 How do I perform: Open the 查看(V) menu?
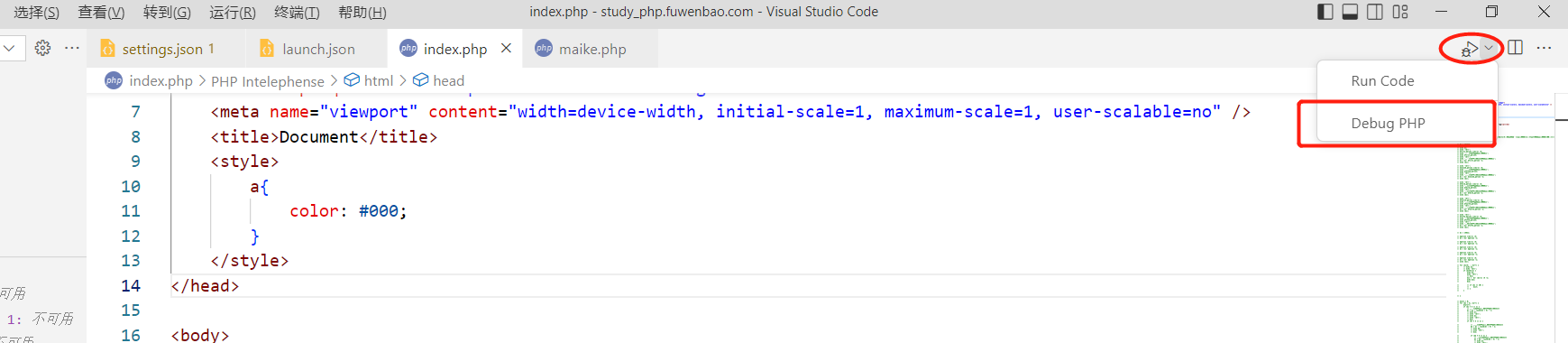pos(101,12)
